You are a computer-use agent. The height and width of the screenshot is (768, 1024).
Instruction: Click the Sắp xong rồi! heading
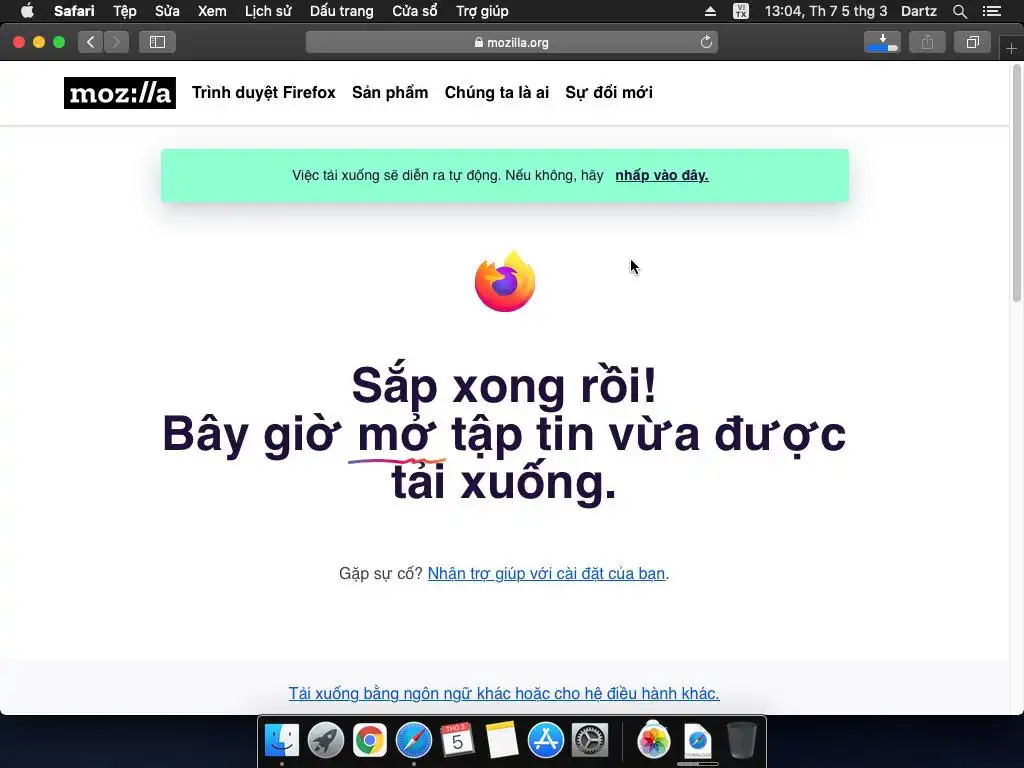(504, 386)
